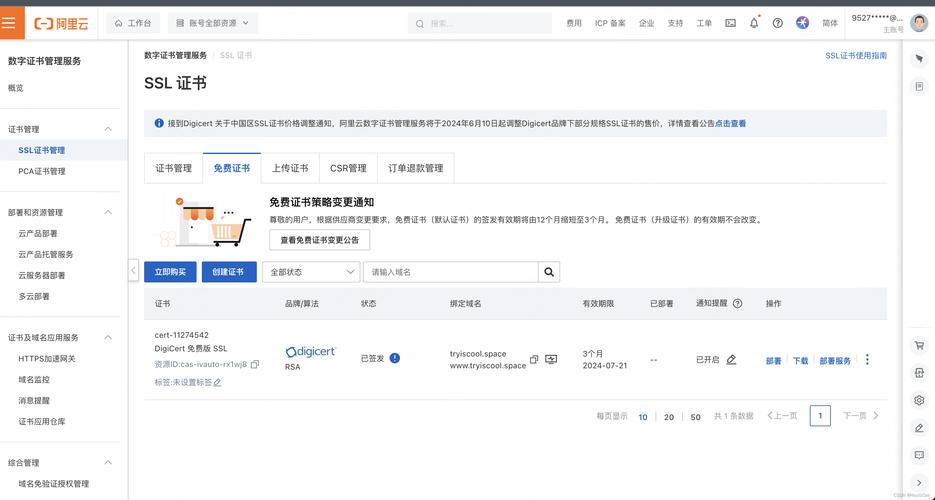This screenshot has height=500, width=935.
Task: Click the 部署服务 action link
Action: pos(835,361)
